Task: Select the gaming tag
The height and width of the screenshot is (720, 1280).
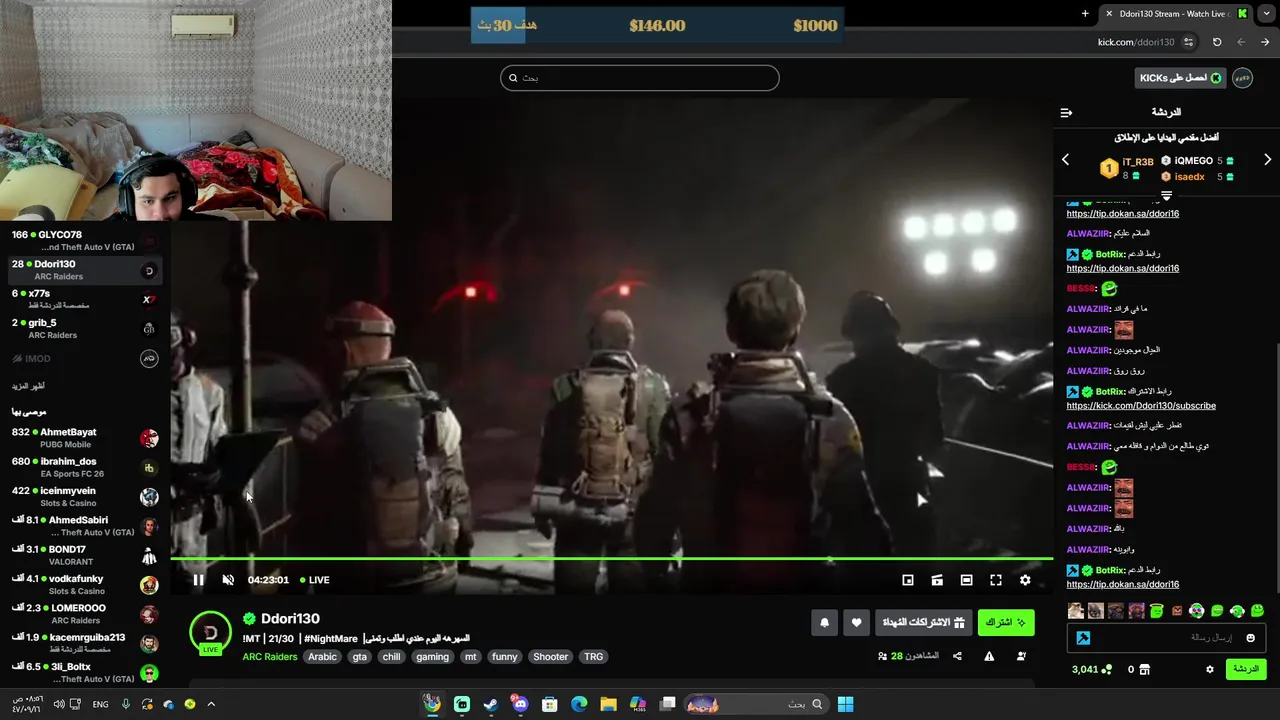Action: coord(432,657)
